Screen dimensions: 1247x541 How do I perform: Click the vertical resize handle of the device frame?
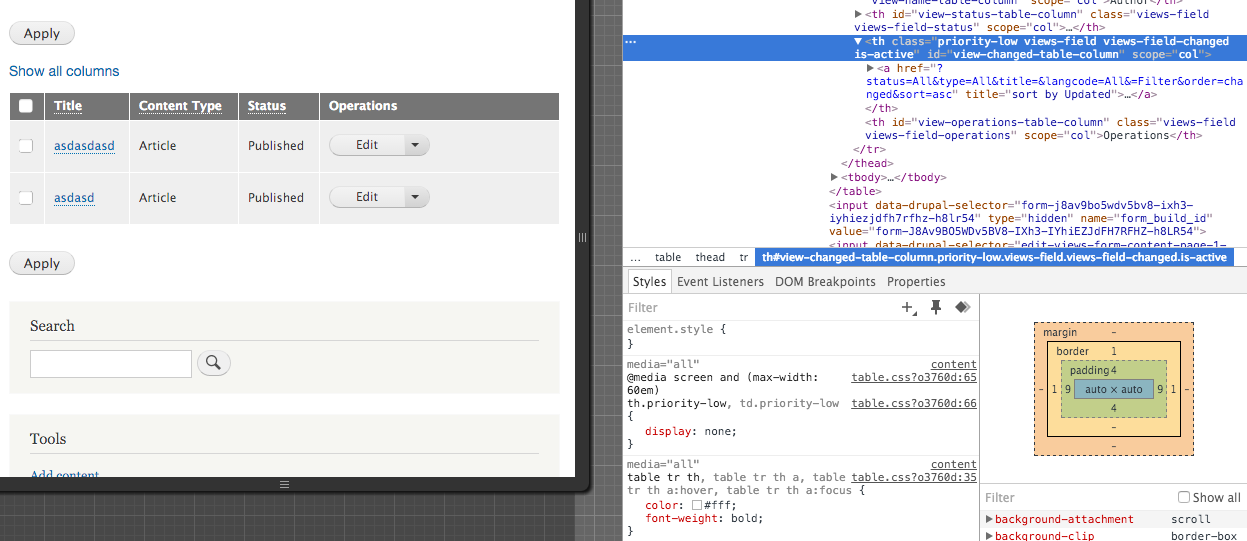tap(583, 237)
